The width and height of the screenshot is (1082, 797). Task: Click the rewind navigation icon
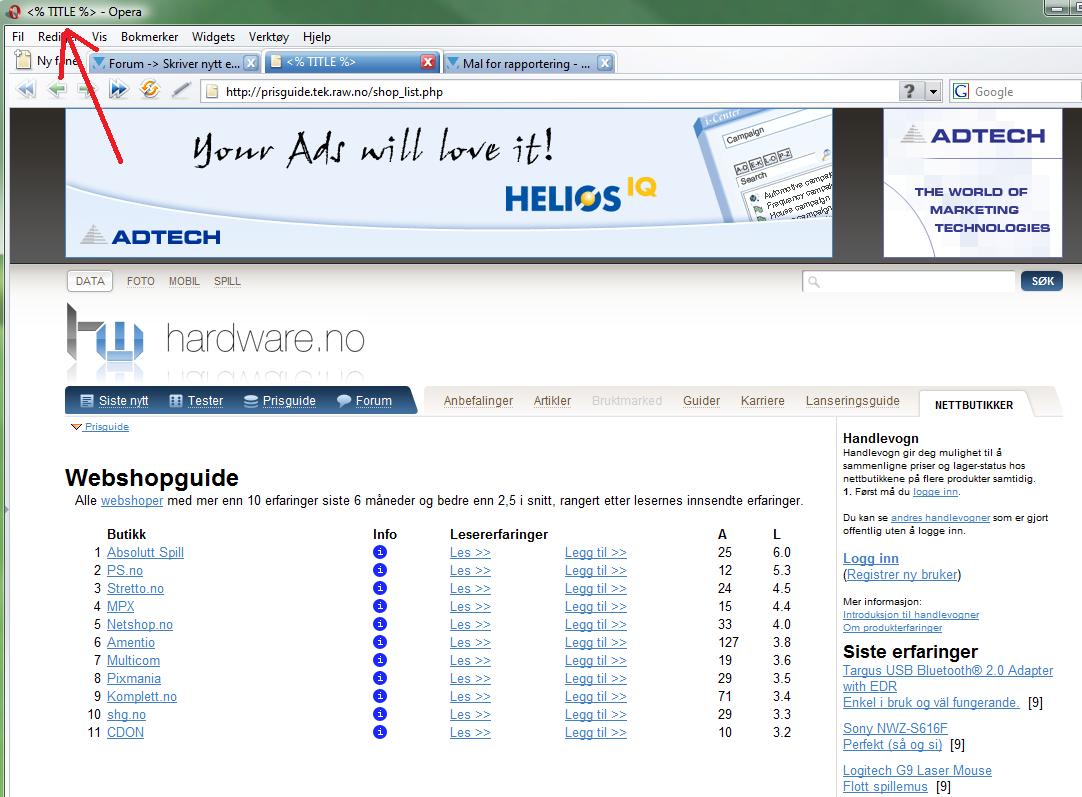click(x=26, y=90)
